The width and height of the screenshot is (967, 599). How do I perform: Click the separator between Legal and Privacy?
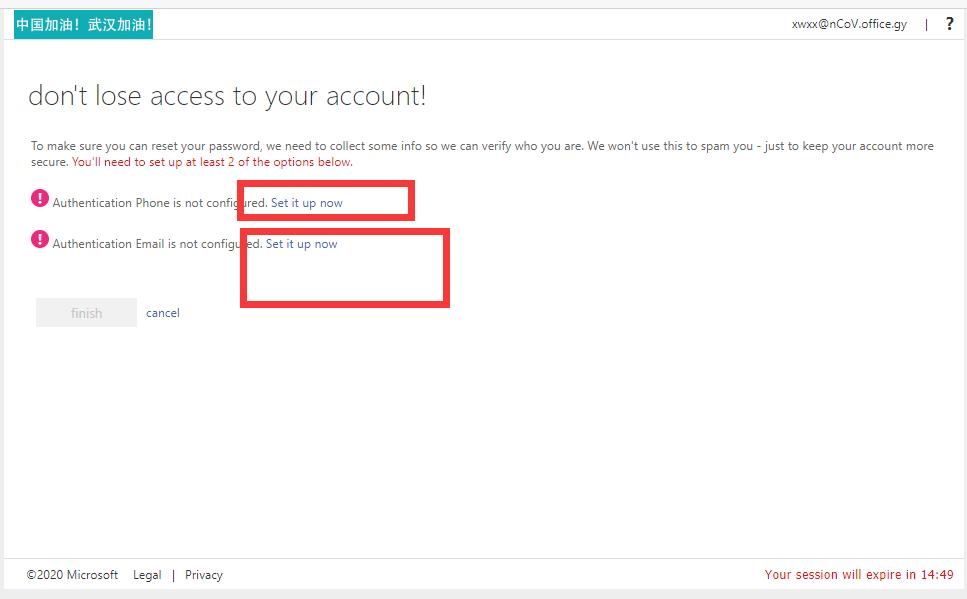[x=173, y=575]
